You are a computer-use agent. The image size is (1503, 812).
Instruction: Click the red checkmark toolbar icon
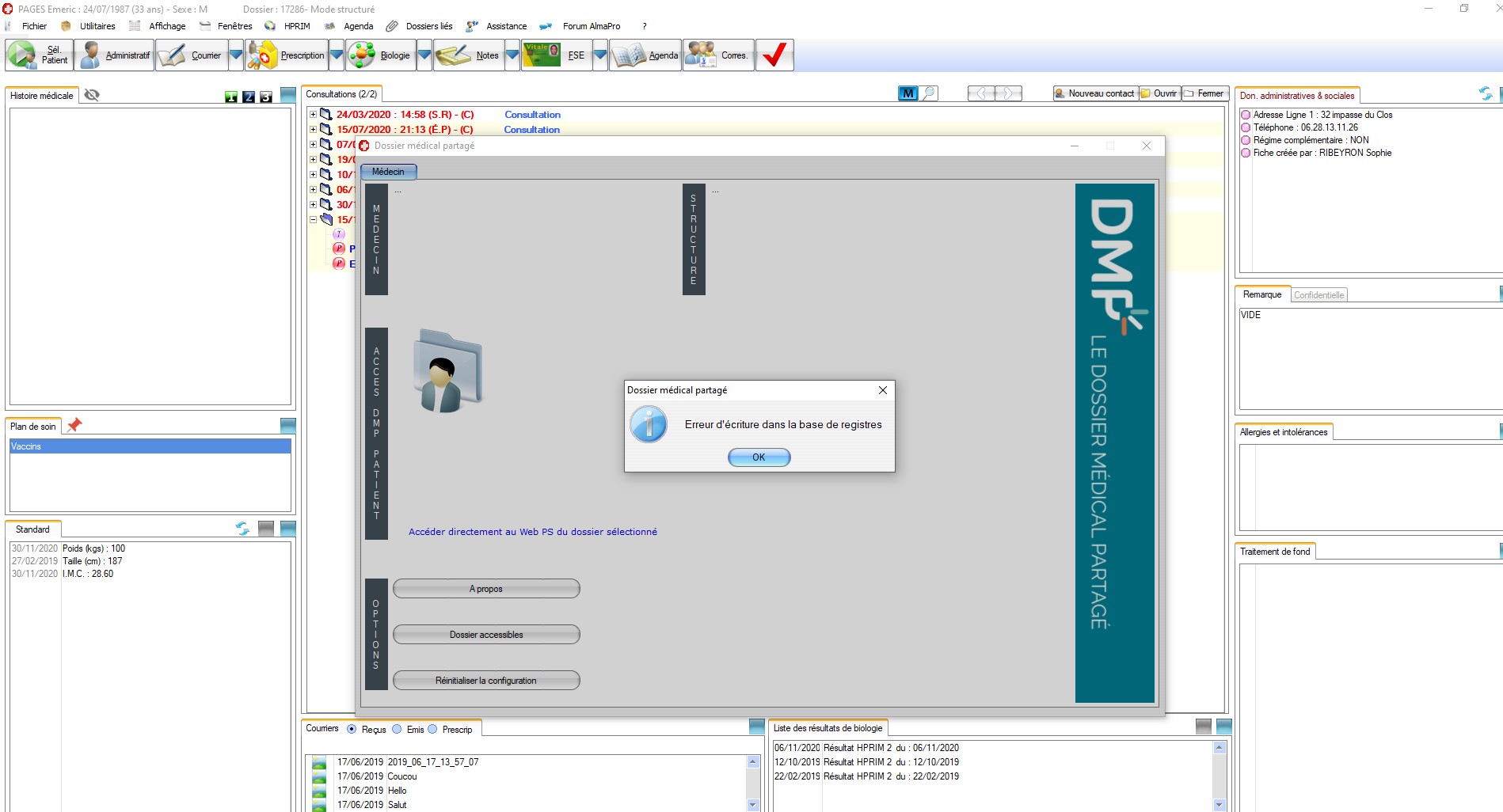pyautogui.click(x=774, y=55)
